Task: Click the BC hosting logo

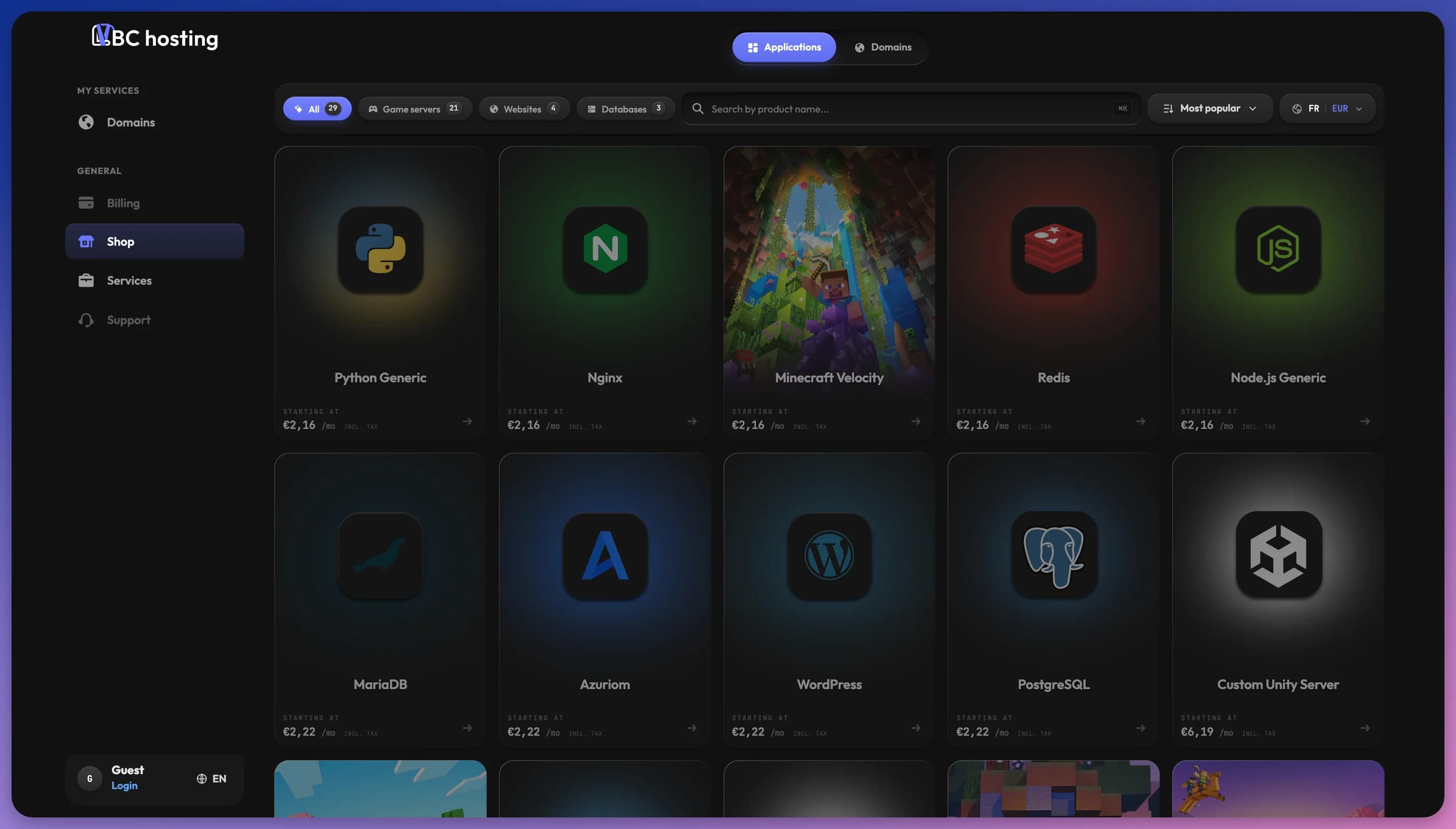Action: point(155,37)
